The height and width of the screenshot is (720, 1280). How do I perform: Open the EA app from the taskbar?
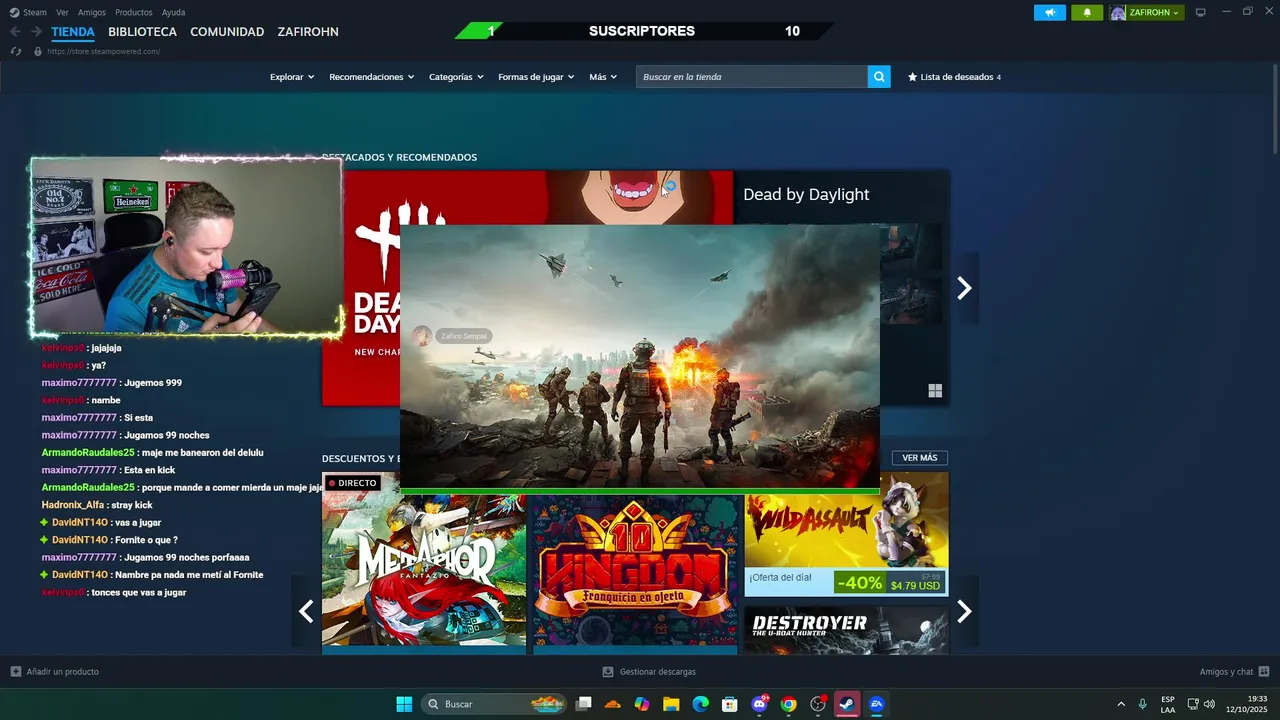(877, 704)
